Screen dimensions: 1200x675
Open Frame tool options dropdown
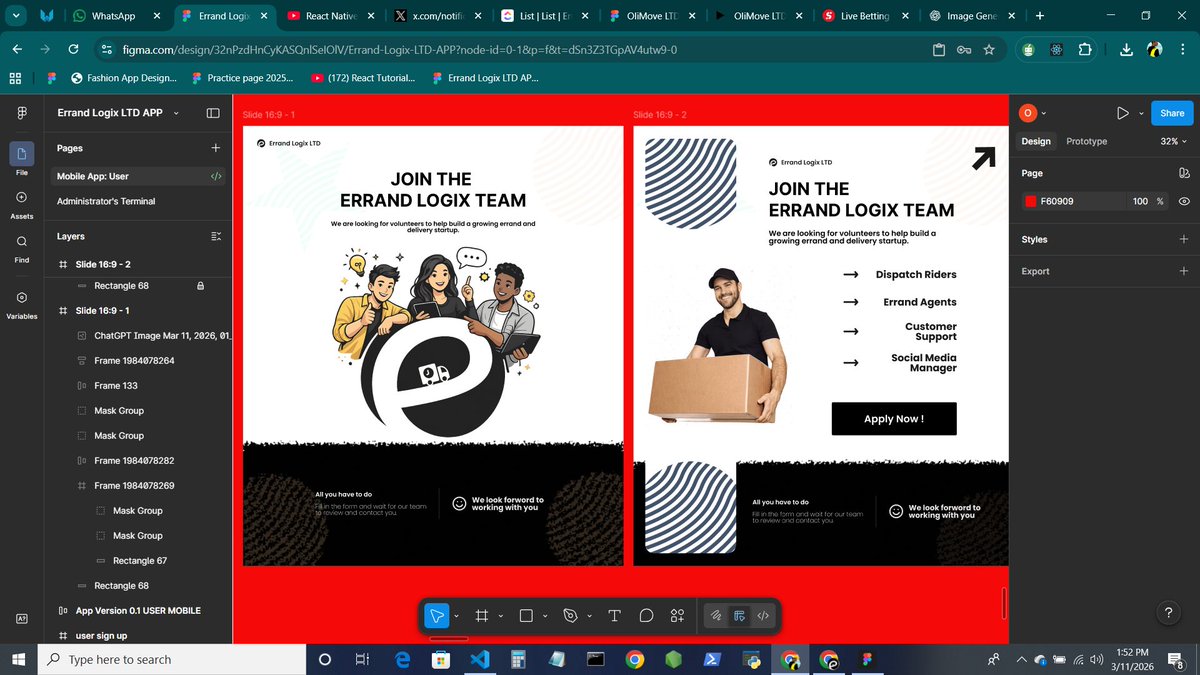[500, 616]
